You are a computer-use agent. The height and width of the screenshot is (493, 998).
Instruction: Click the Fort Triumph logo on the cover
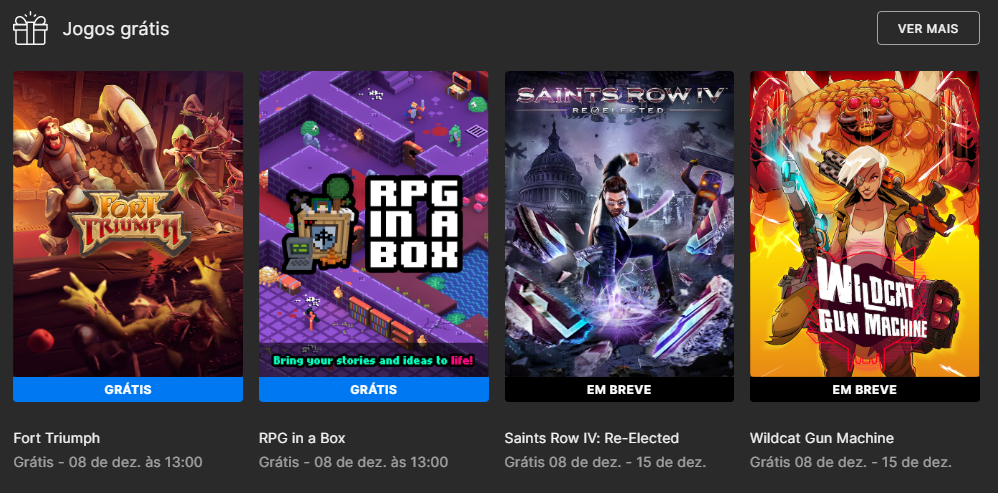(129, 221)
